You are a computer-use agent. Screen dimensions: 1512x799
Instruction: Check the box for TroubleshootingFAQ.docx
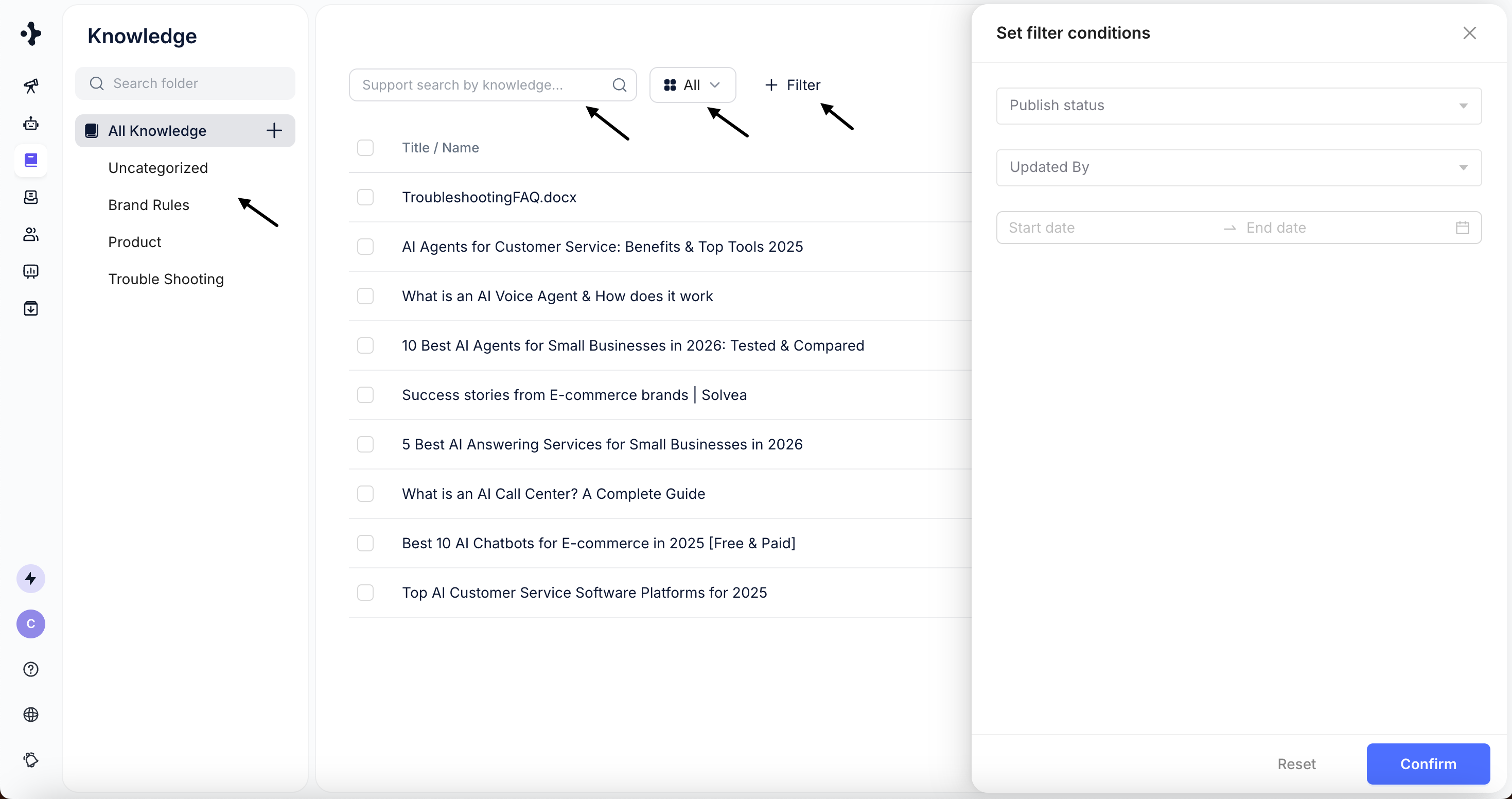coord(365,197)
